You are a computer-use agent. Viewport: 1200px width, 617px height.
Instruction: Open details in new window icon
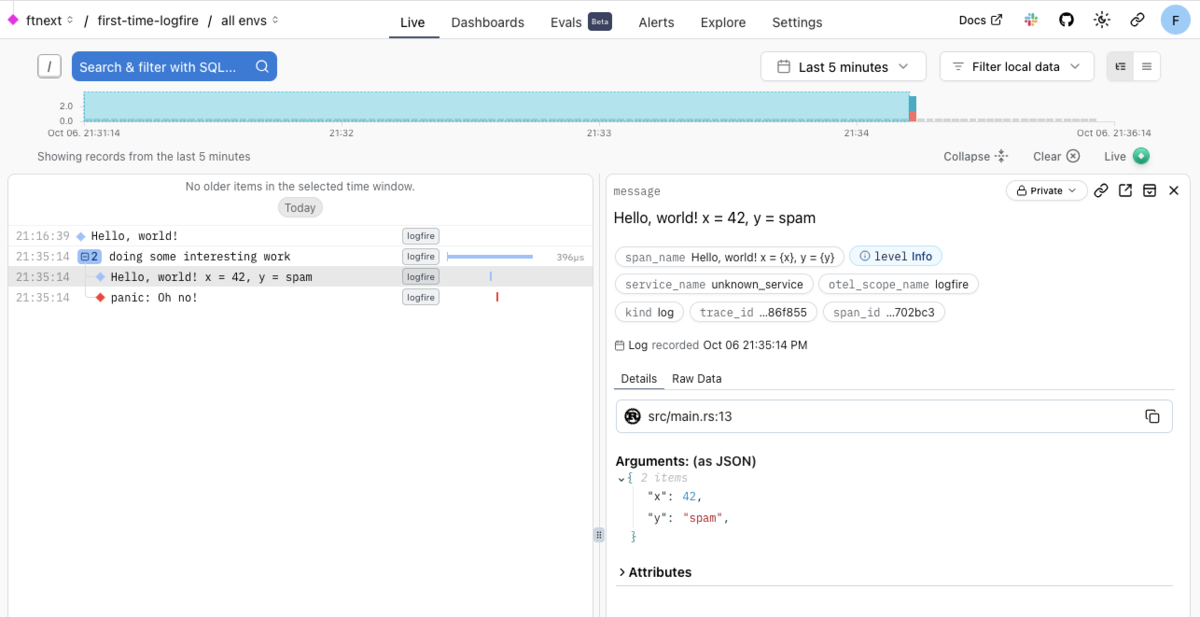(1125, 190)
